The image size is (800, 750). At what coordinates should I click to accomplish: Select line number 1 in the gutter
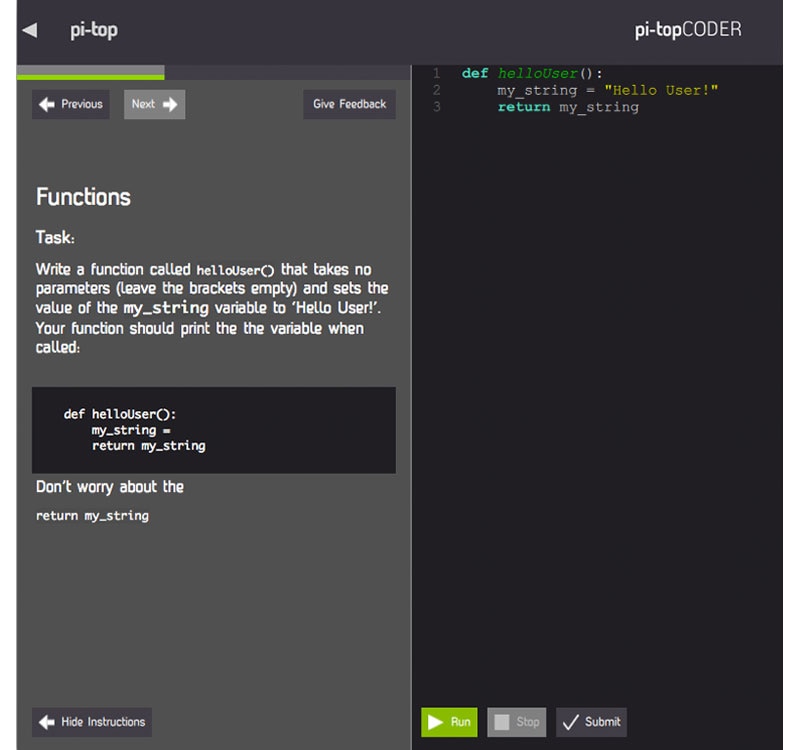pos(436,74)
